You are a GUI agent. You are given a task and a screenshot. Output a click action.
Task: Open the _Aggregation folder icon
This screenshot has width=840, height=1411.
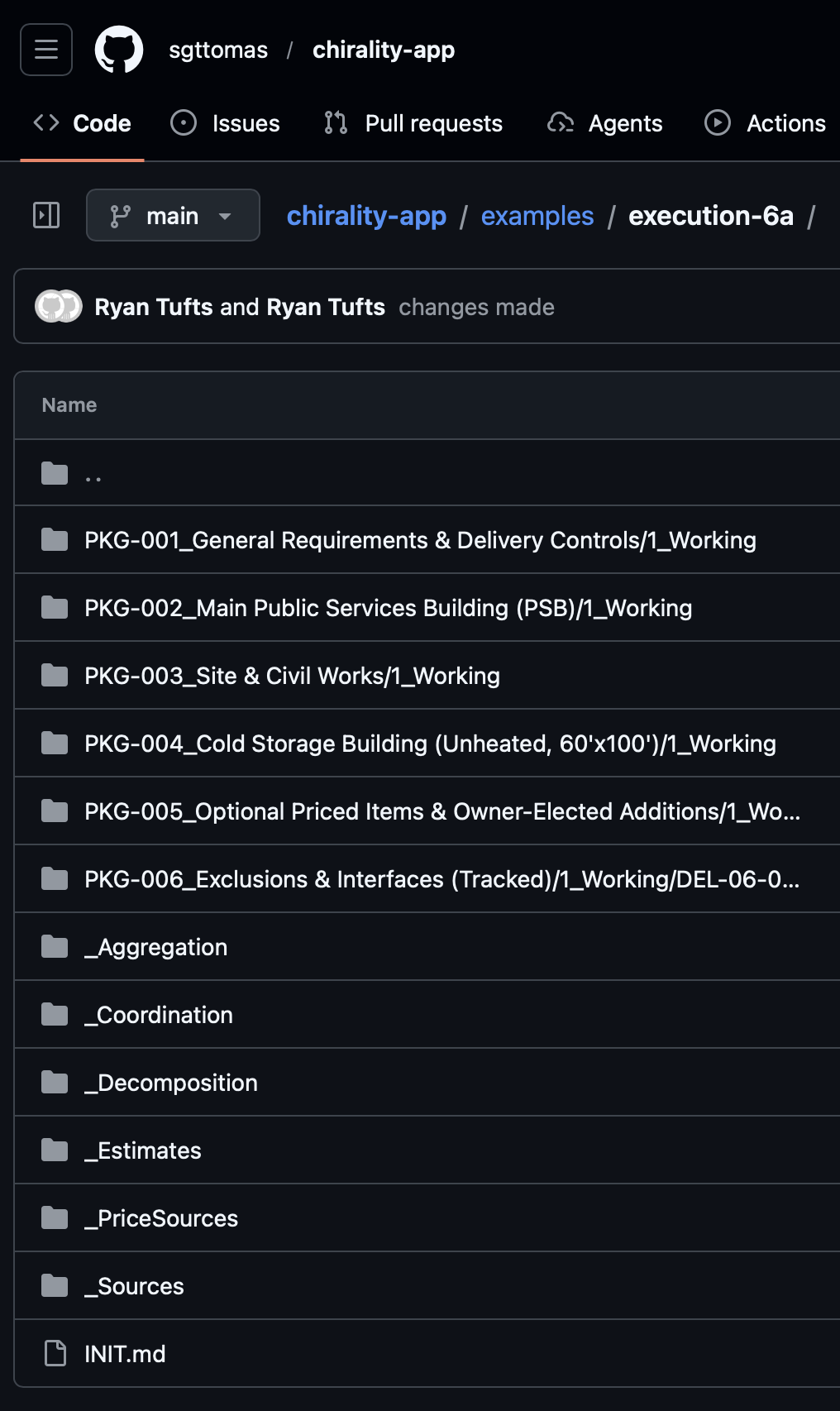(55, 946)
